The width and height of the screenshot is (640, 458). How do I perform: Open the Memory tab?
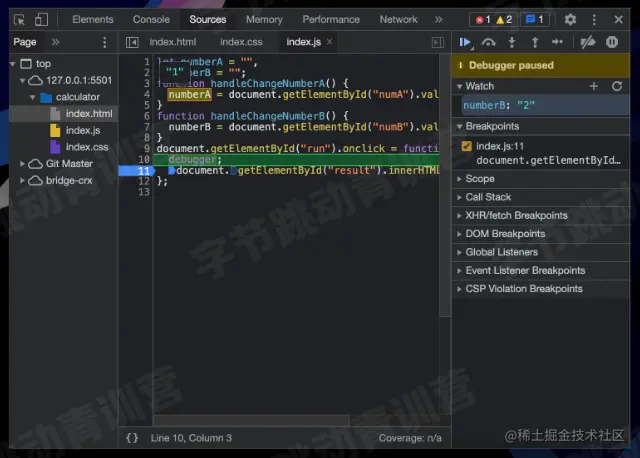(264, 20)
